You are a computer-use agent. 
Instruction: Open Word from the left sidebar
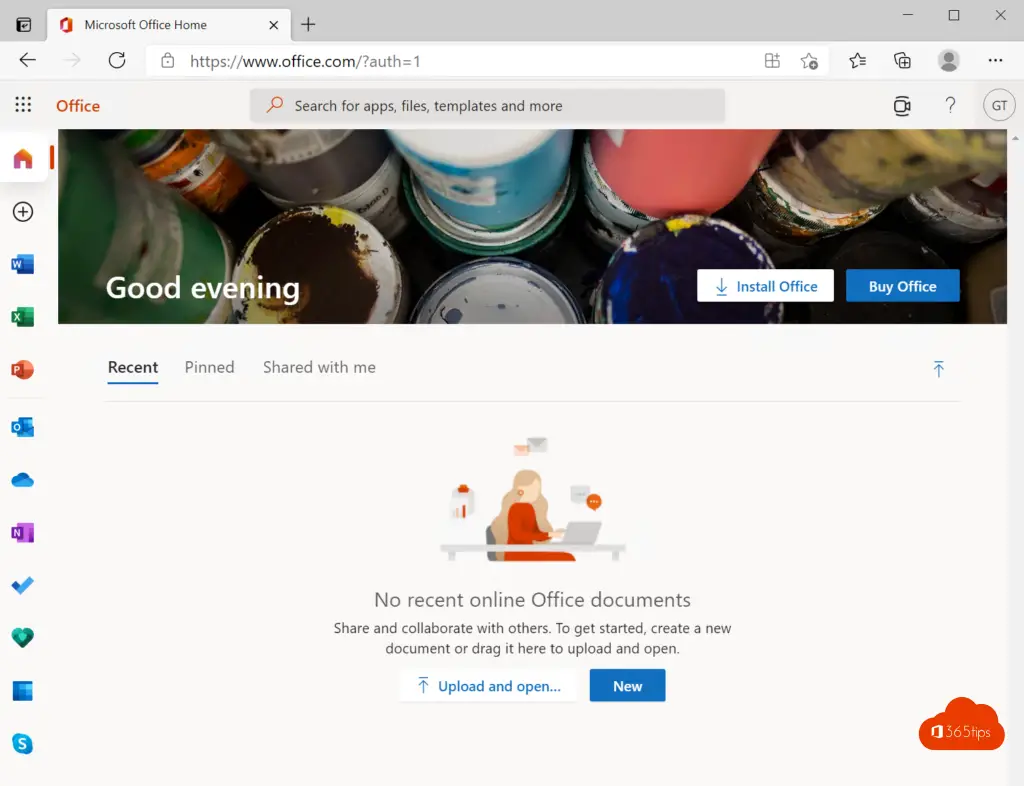coord(22,265)
